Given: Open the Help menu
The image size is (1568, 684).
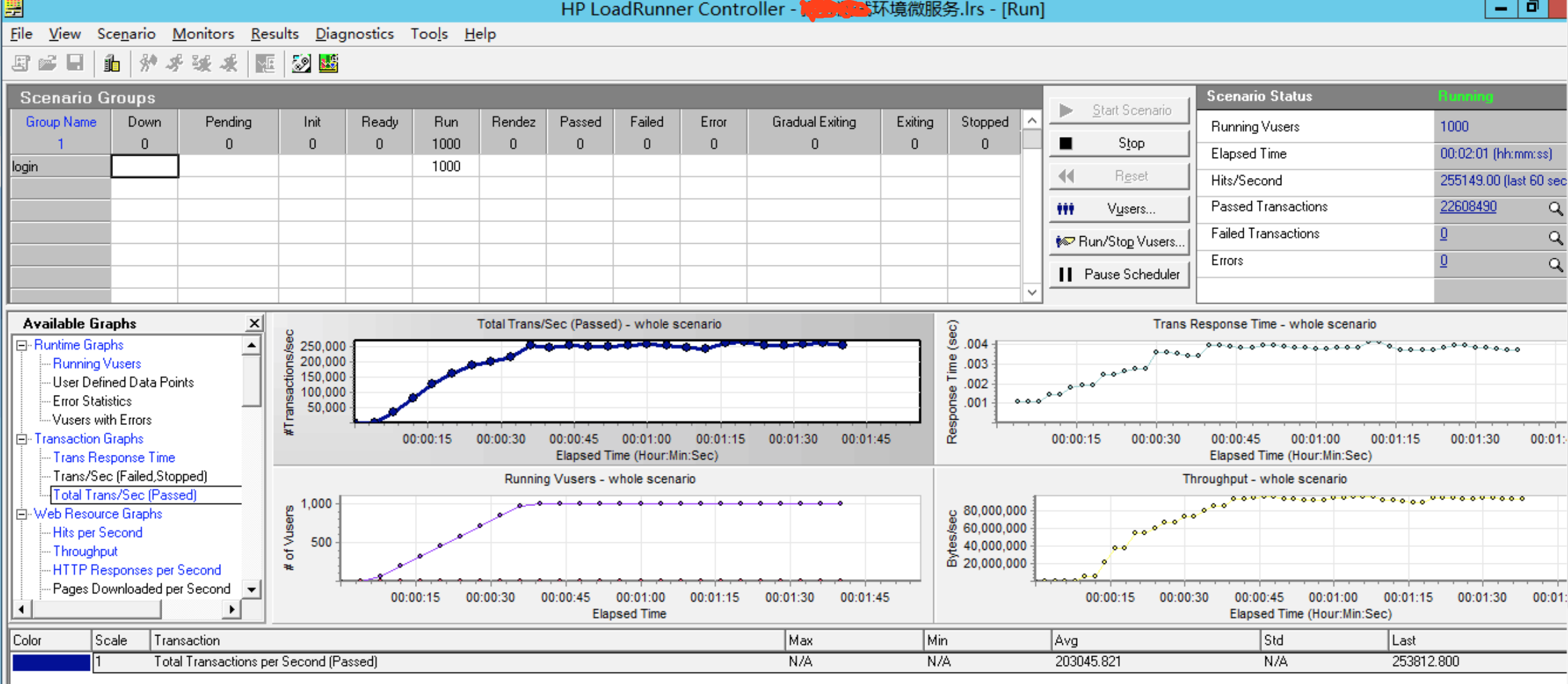Looking at the screenshot, I should (480, 34).
